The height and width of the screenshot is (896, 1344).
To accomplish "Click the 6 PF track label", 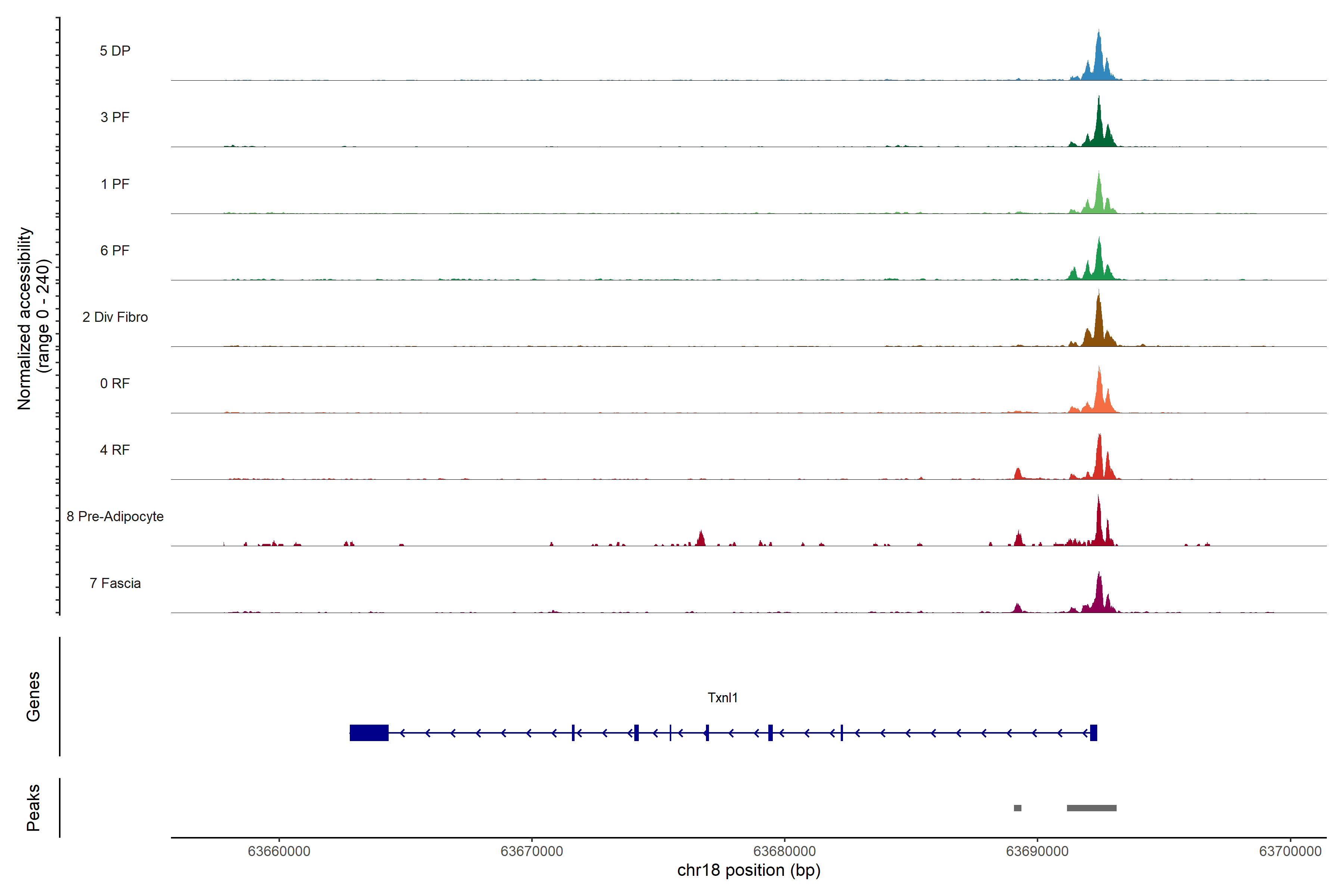I will 115,250.
